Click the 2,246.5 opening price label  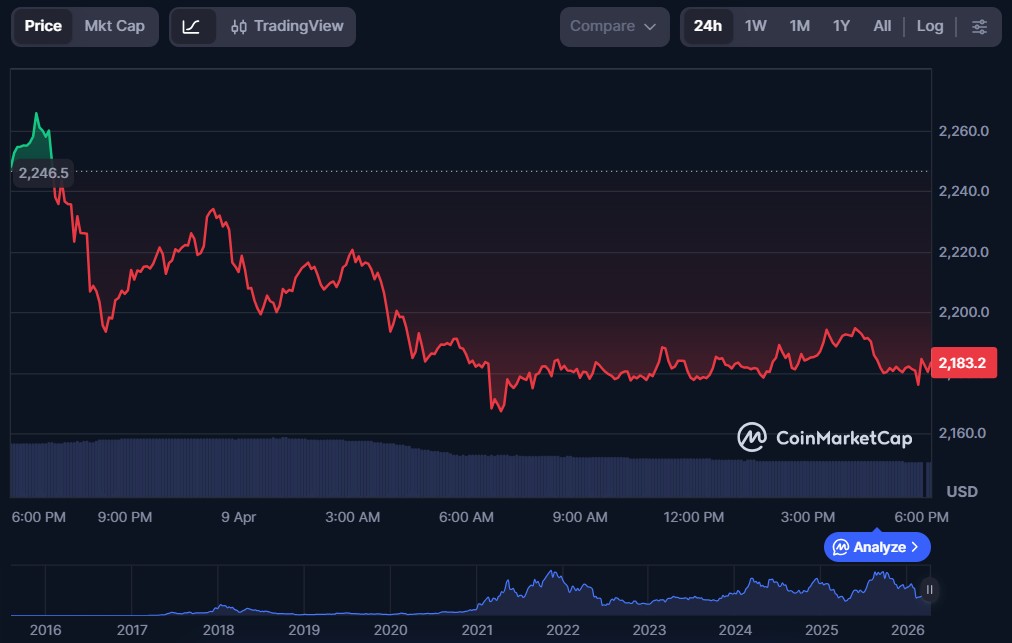[x=43, y=173]
